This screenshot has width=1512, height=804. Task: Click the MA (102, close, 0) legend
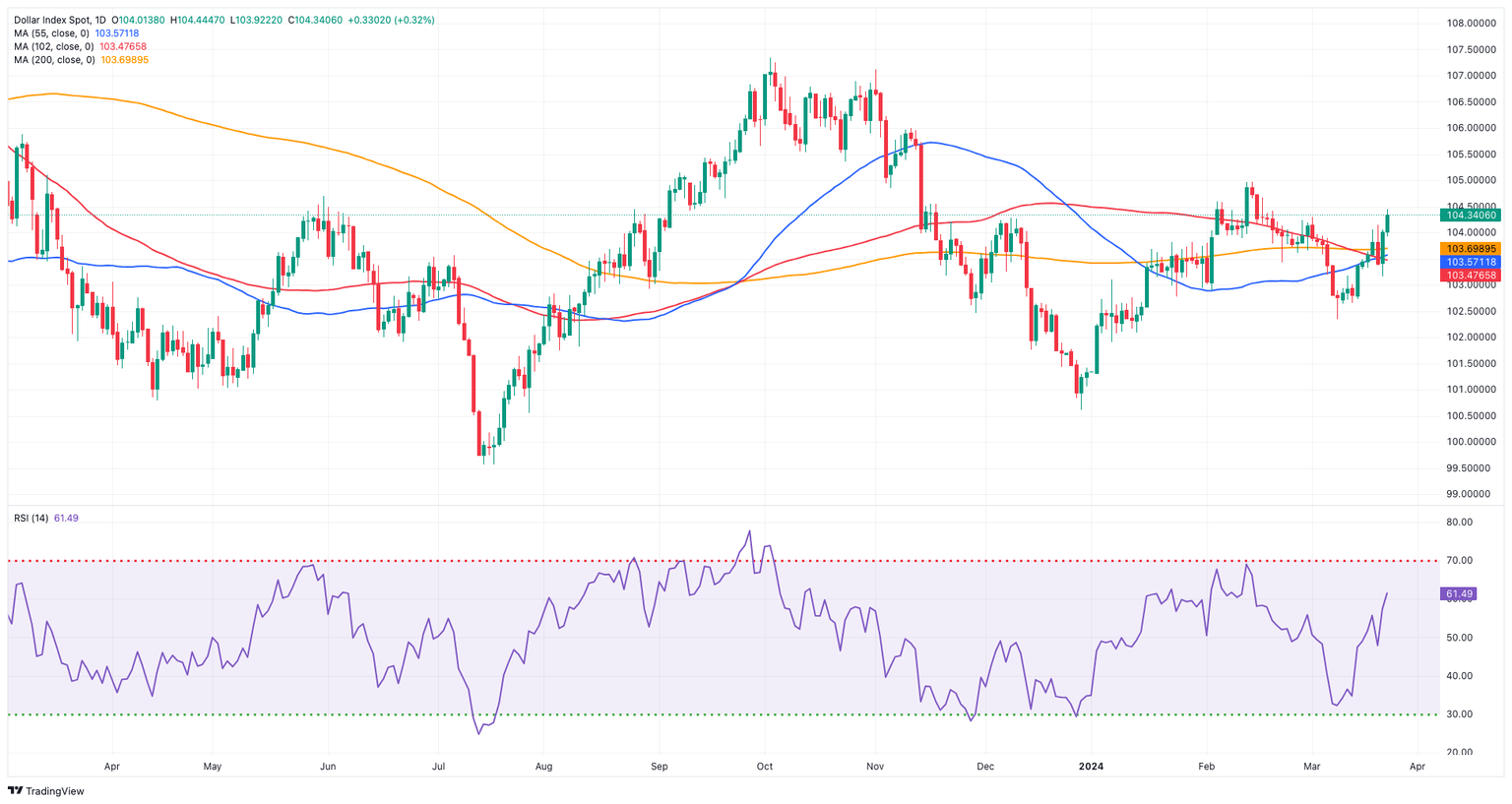point(55,46)
